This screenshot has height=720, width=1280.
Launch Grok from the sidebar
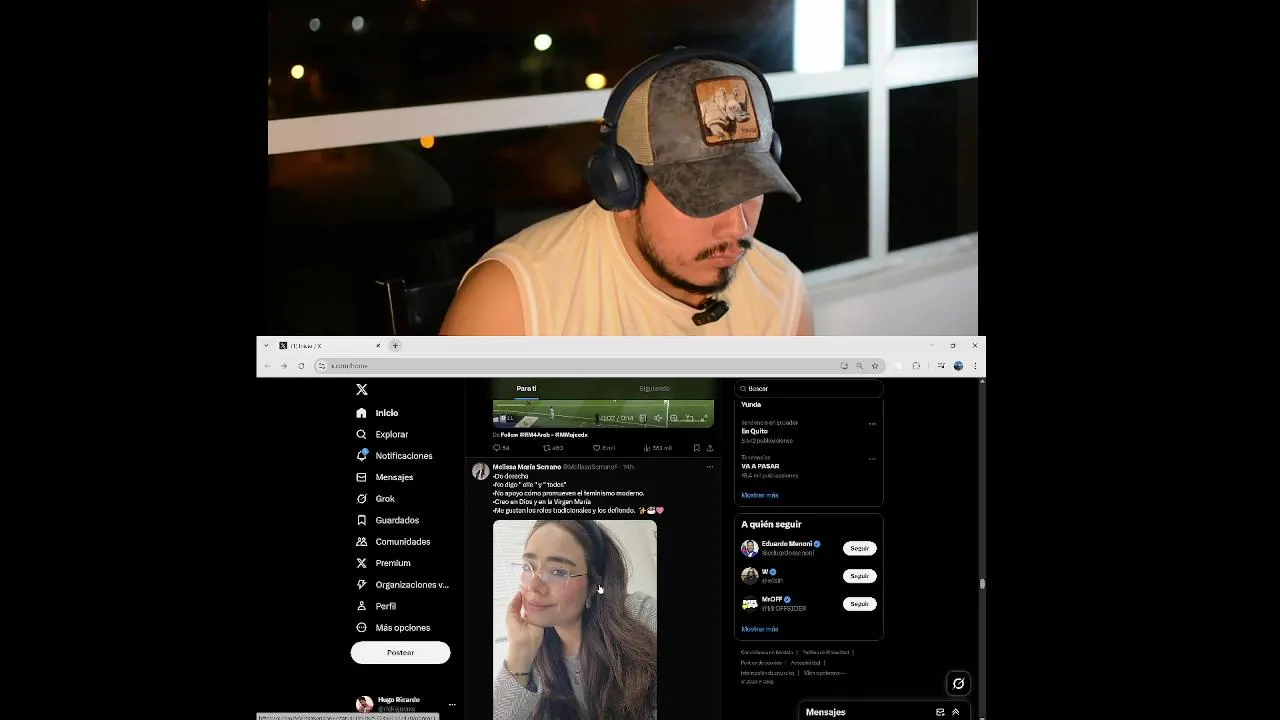375,499
